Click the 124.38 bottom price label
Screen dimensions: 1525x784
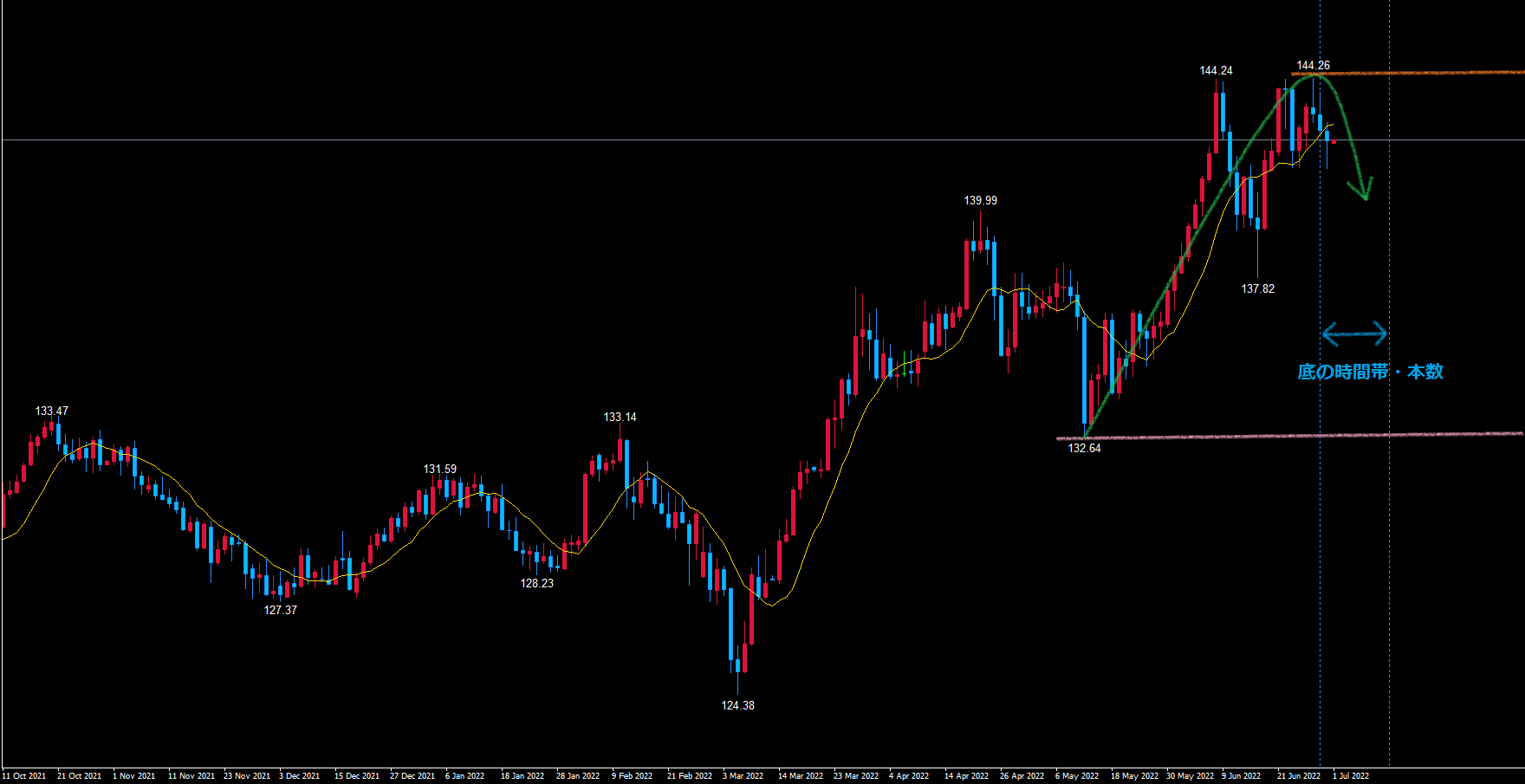(x=737, y=706)
